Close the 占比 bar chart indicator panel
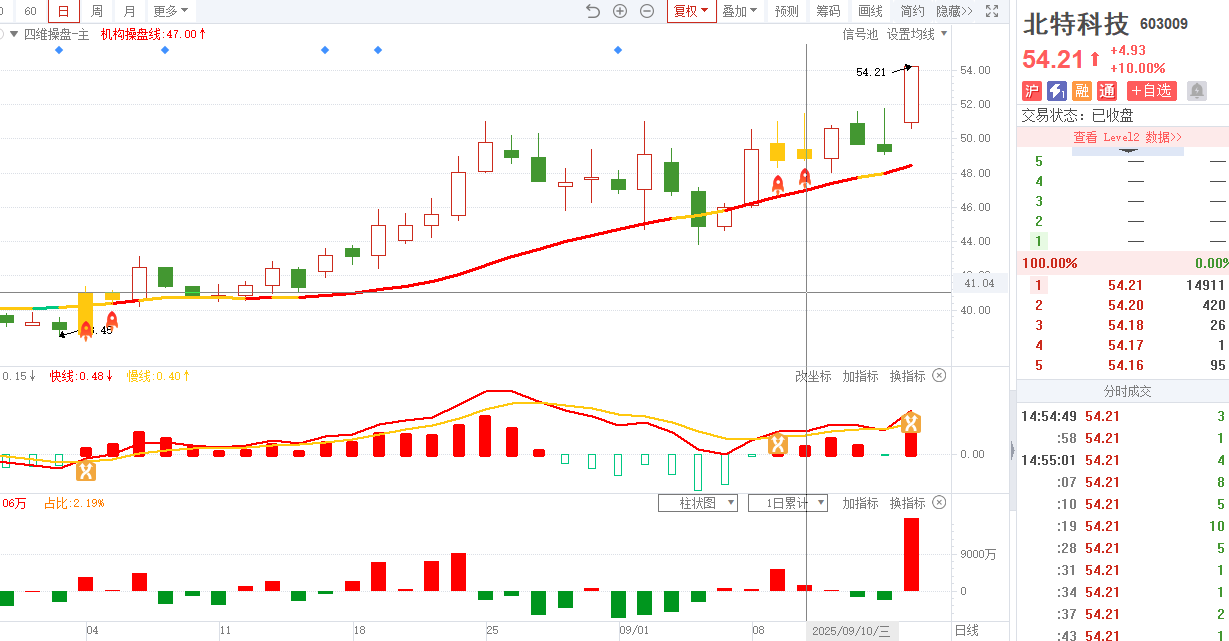The width and height of the screenshot is (1229, 641). pyautogui.click(x=939, y=503)
